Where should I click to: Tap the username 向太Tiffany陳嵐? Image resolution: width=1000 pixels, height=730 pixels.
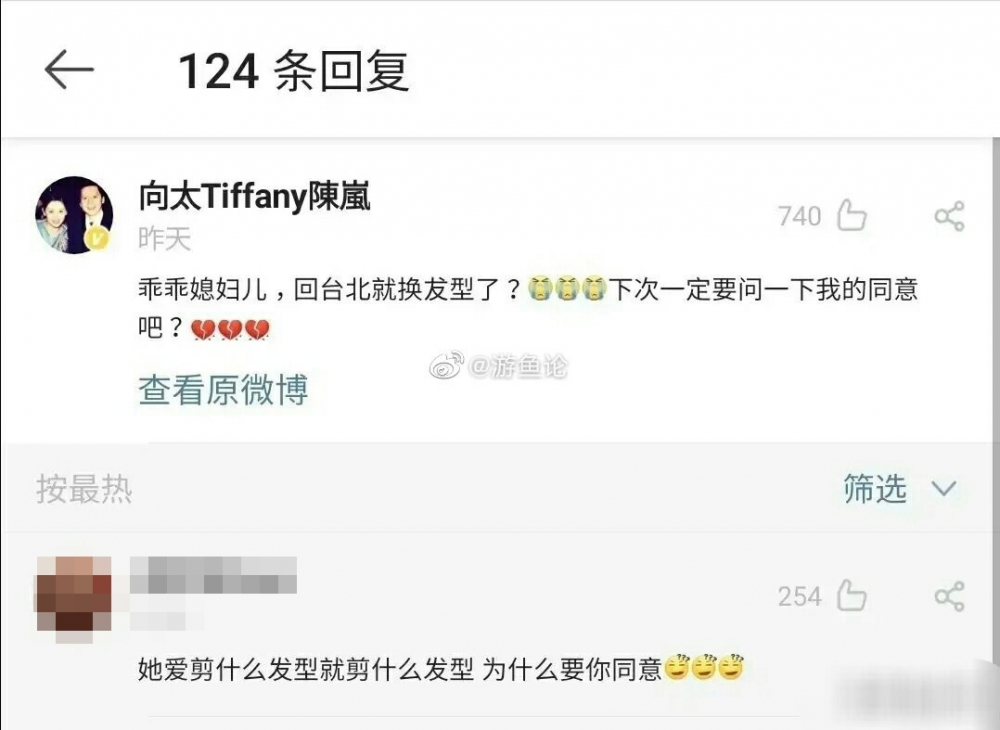(x=254, y=196)
